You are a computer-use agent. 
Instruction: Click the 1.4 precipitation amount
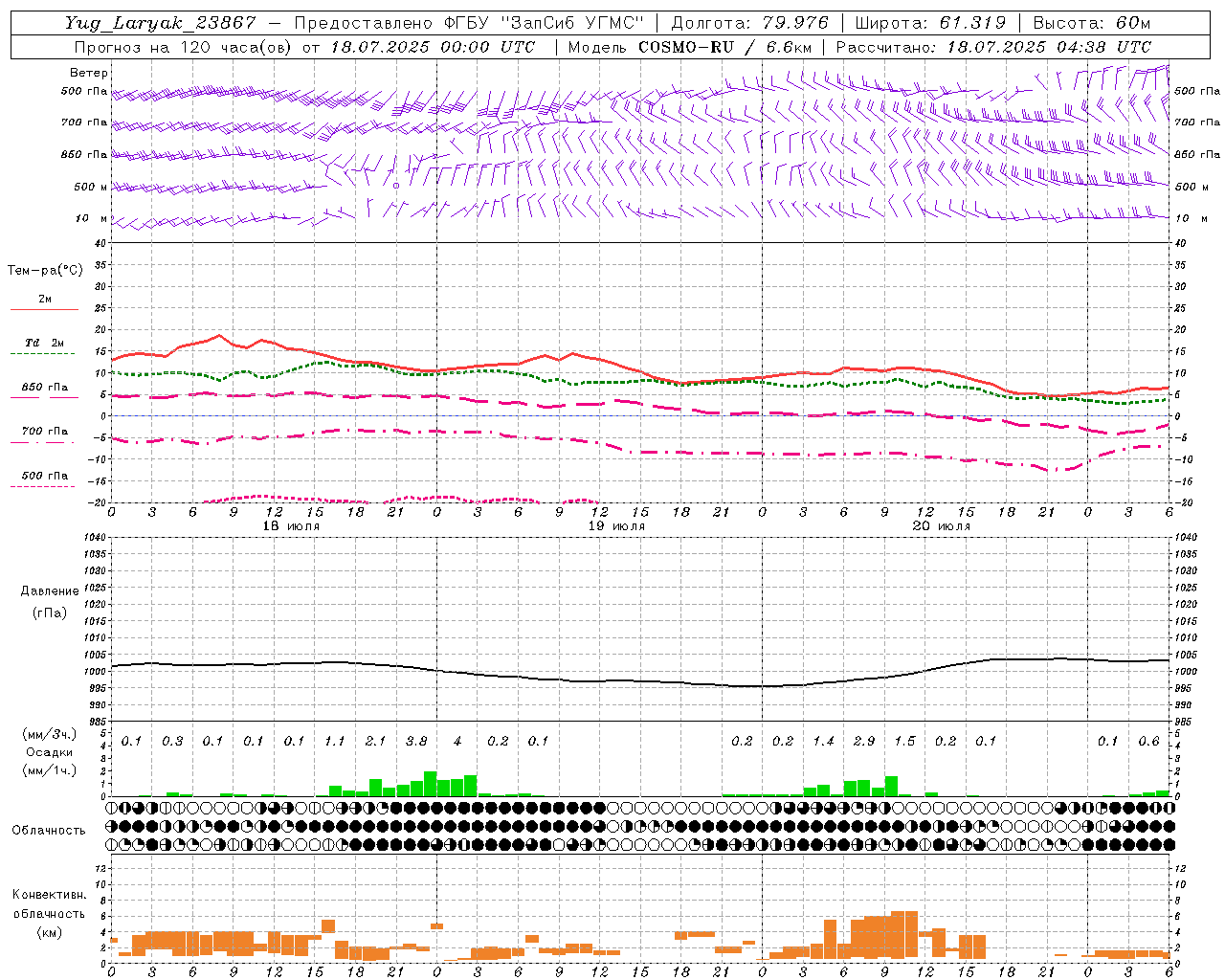click(823, 741)
